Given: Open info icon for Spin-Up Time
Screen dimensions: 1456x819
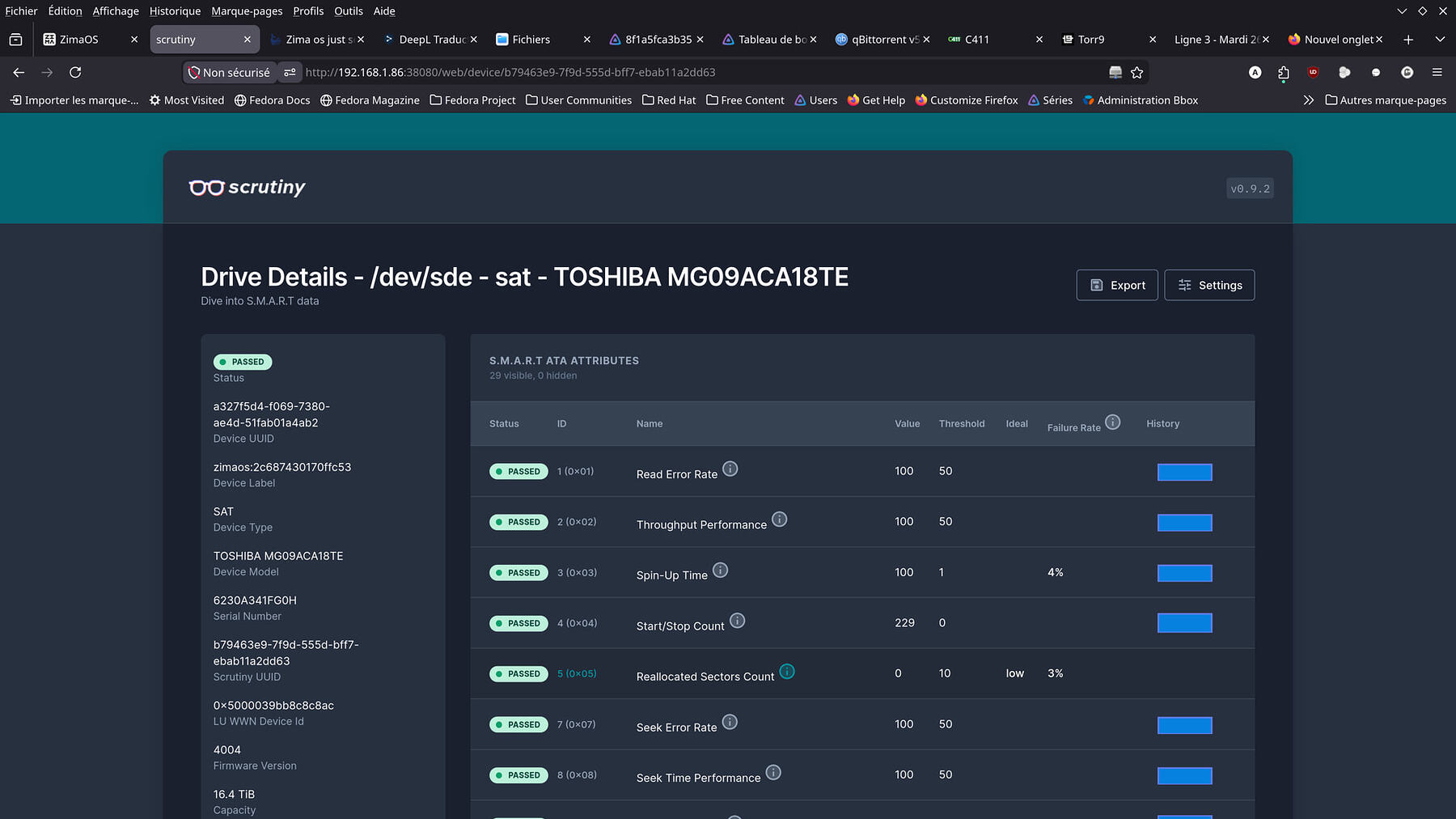Looking at the screenshot, I should click(x=720, y=570).
